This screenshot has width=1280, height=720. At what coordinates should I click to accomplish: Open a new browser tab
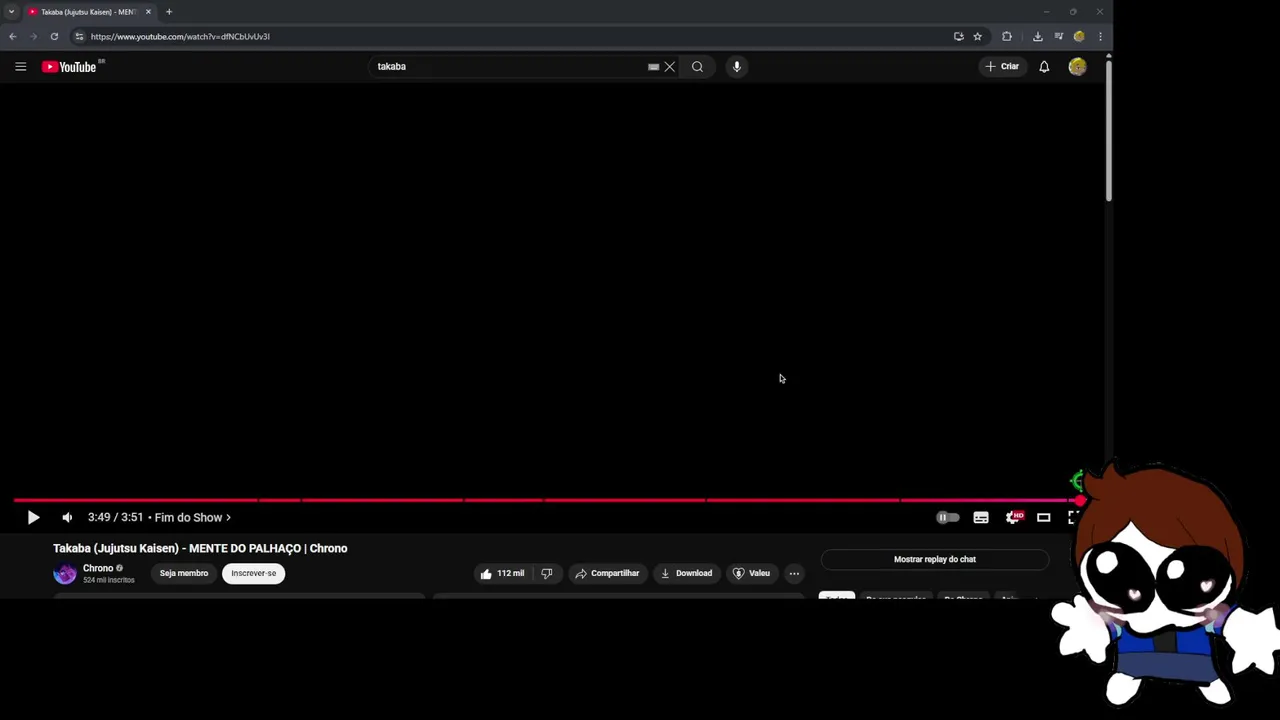tap(169, 12)
